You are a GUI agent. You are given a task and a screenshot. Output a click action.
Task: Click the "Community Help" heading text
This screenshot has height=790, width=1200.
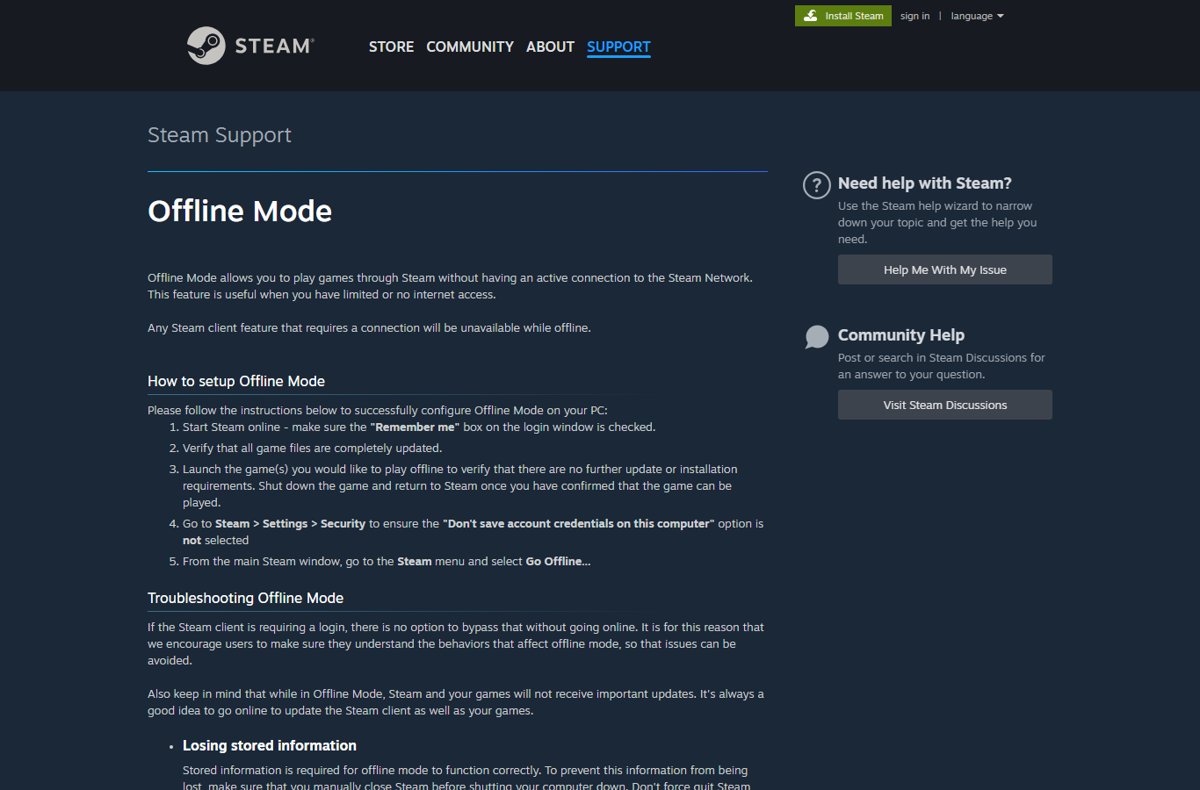pyautogui.click(x=901, y=335)
